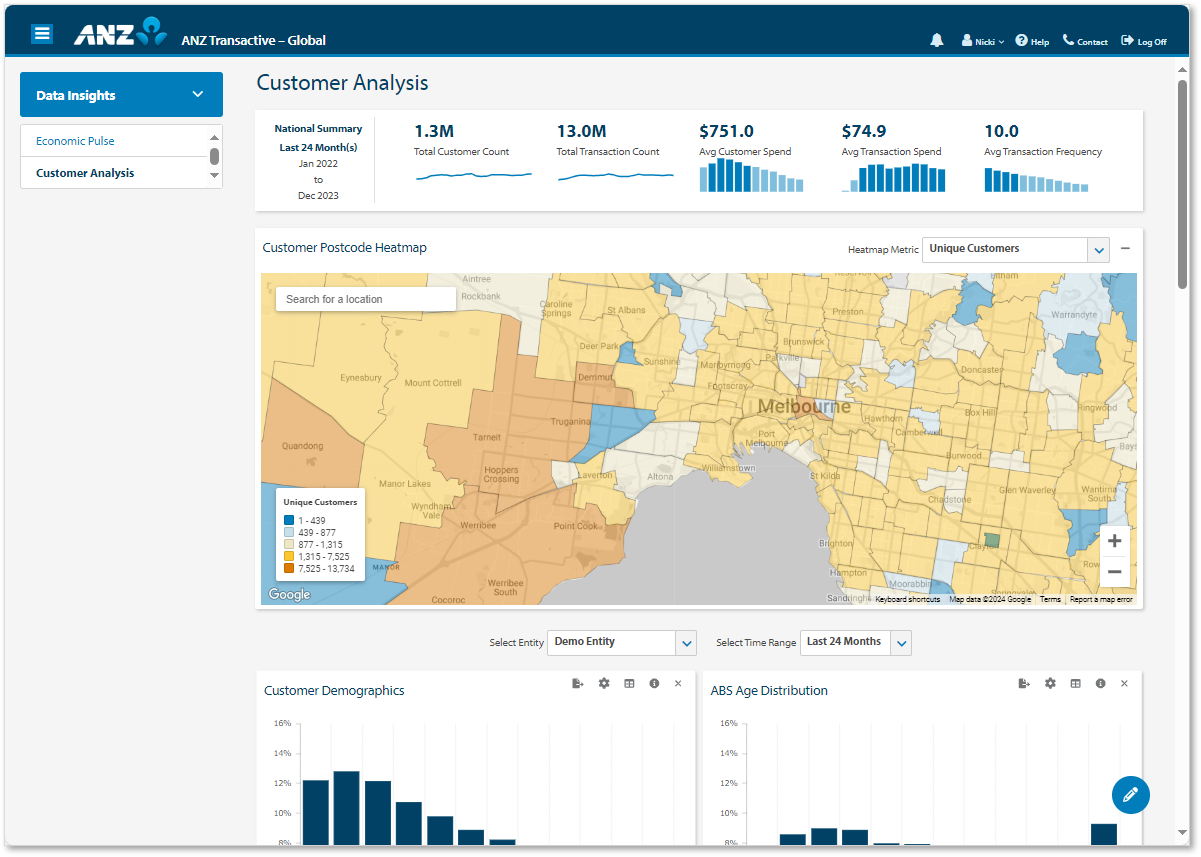
Task: Open the notification bell in the top bar
Action: tap(936, 40)
